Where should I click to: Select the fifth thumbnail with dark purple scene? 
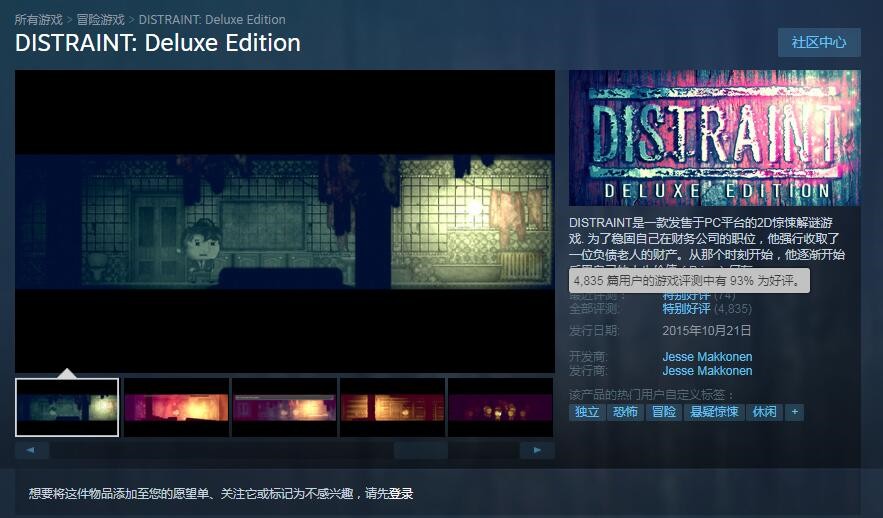(x=501, y=407)
